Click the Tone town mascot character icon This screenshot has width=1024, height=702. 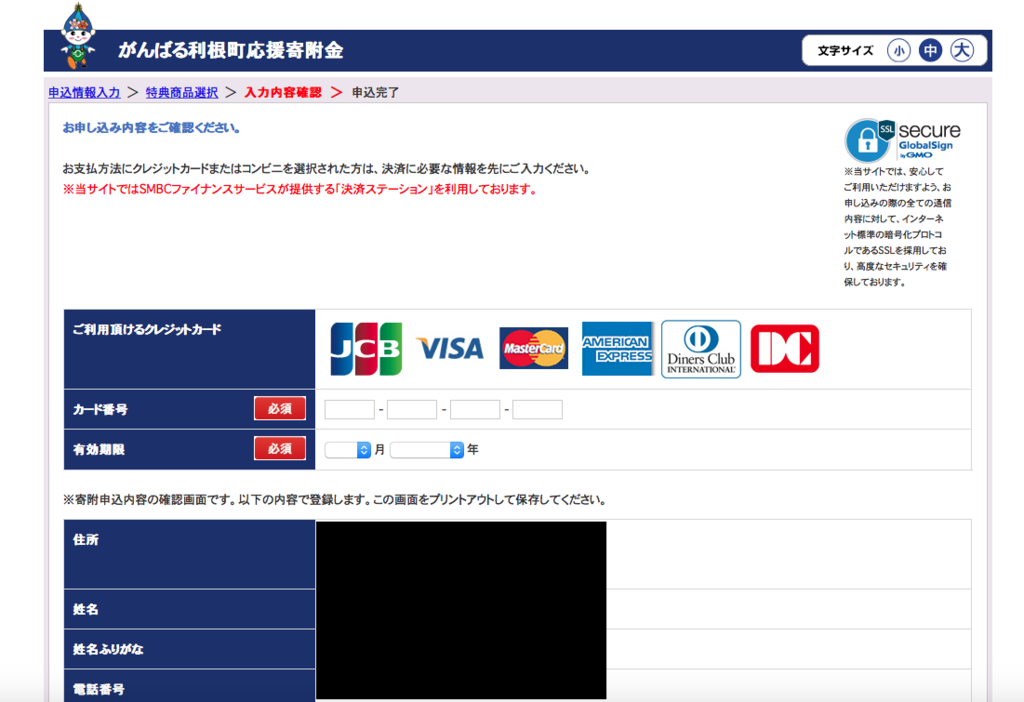pos(78,37)
